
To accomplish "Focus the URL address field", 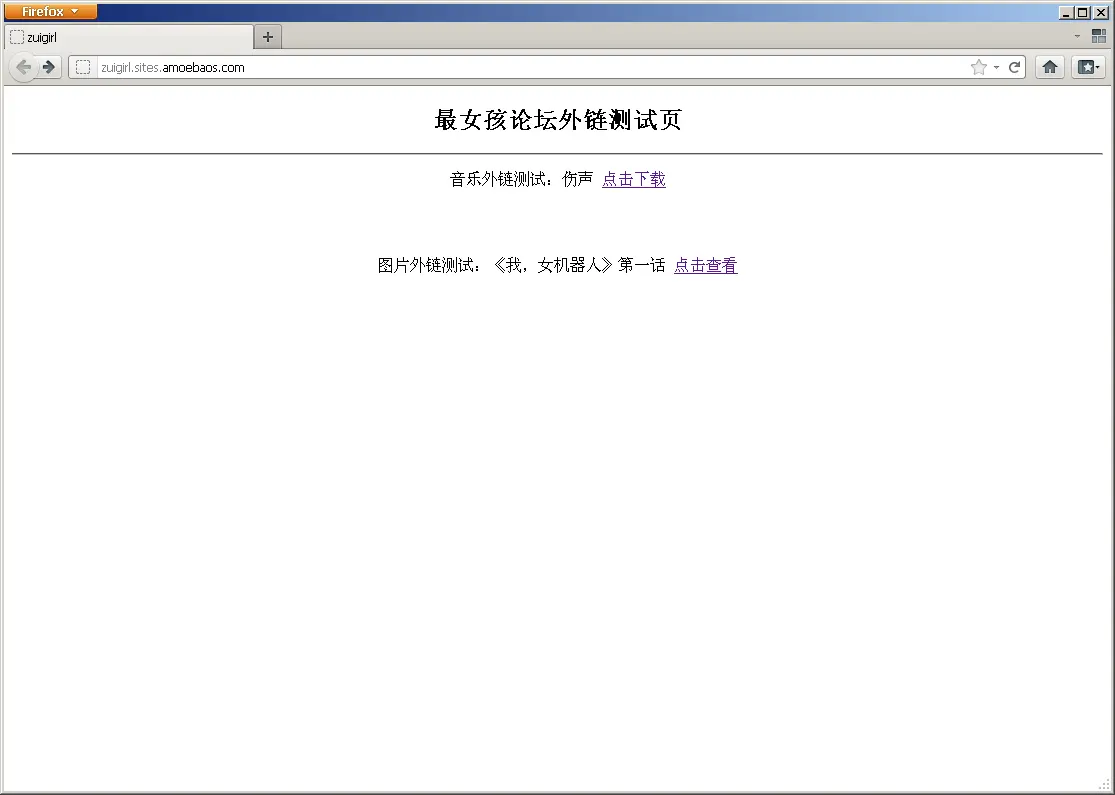I will (500, 67).
